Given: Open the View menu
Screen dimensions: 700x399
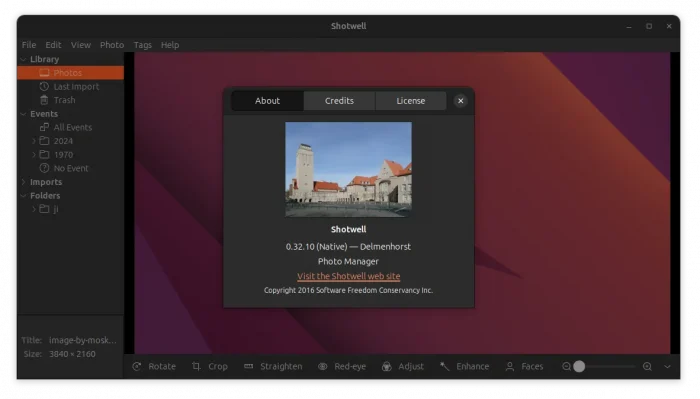Looking at the screenshot, I should tap(81, 45).
